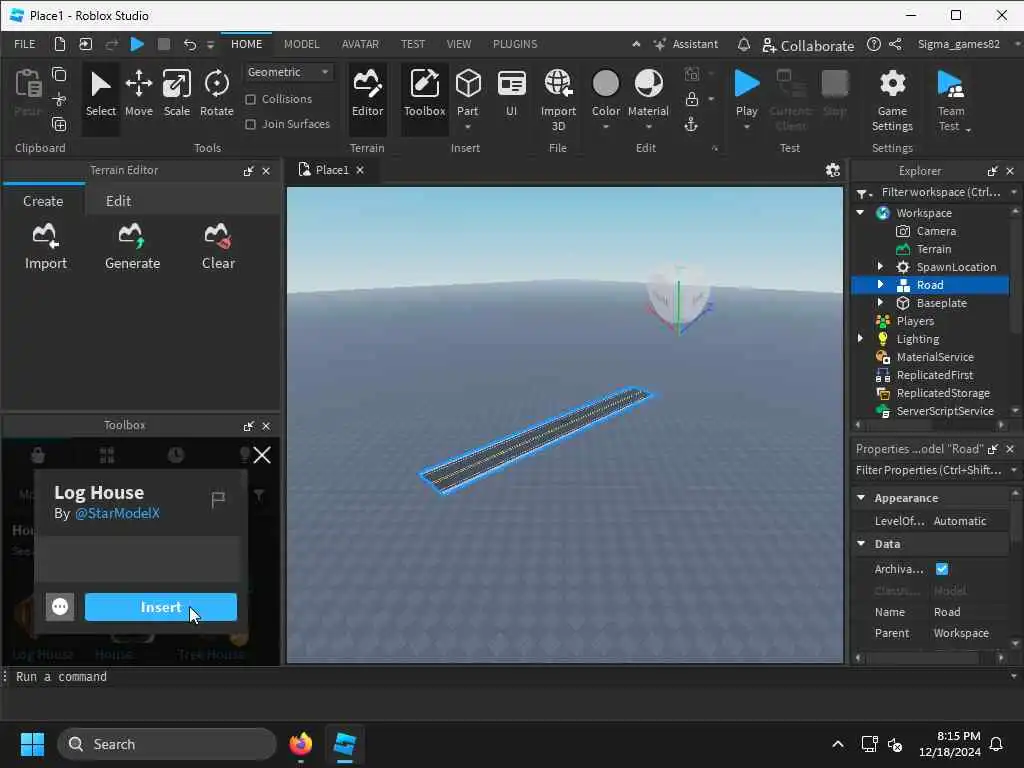This screenshot has width=1024, height=768.
Task: Collapse the Appearance properties section
Action: click(861, 498)
